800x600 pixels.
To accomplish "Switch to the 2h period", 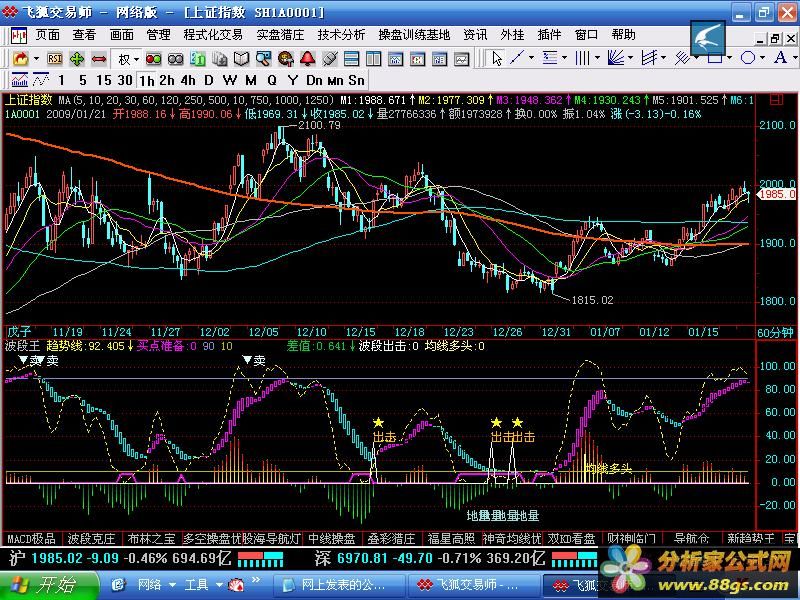I will [x=167, y=80].
